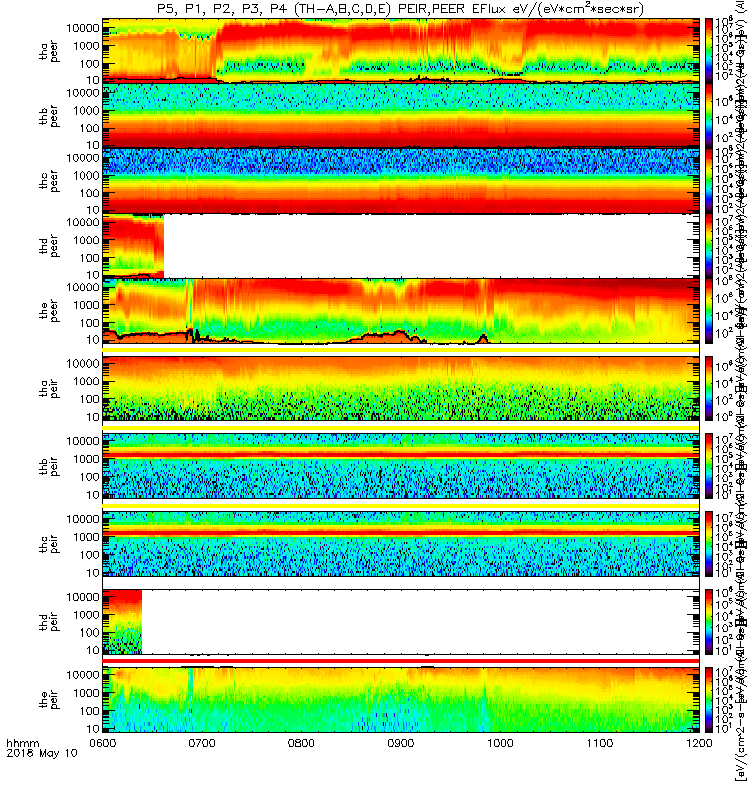
Task: Click the 1000 tick label of thd peir
Action: pyautogui.click(x=86, y=615)
